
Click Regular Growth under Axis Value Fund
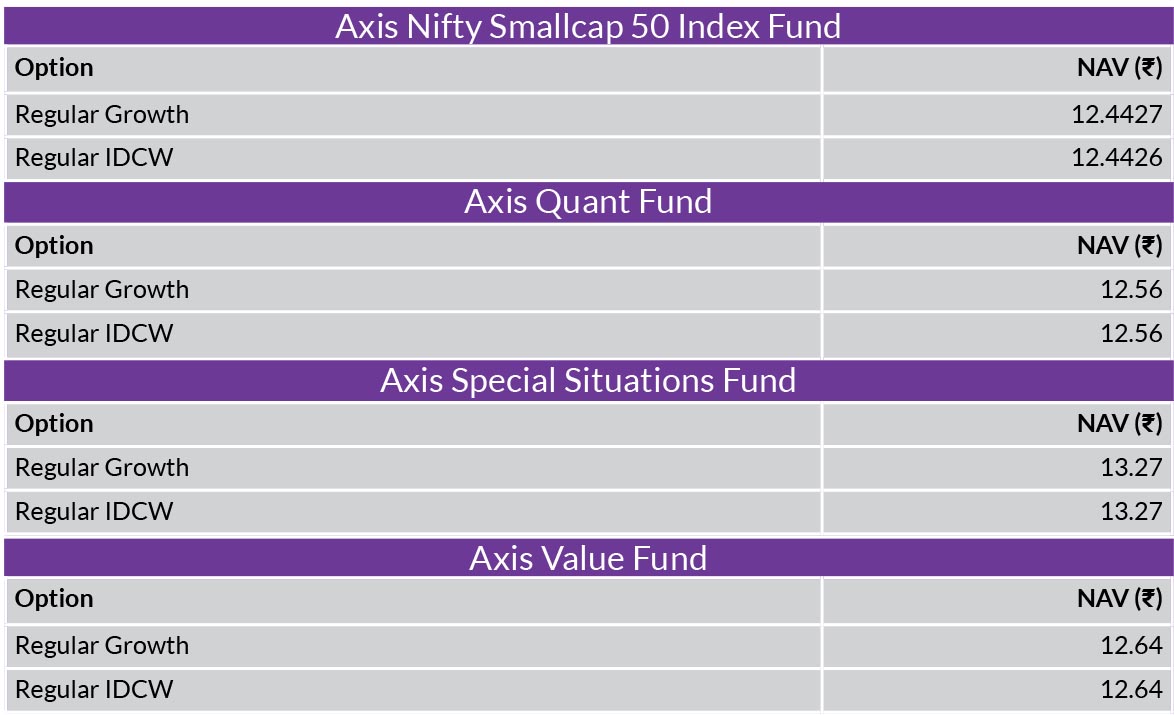coord(102,645)
